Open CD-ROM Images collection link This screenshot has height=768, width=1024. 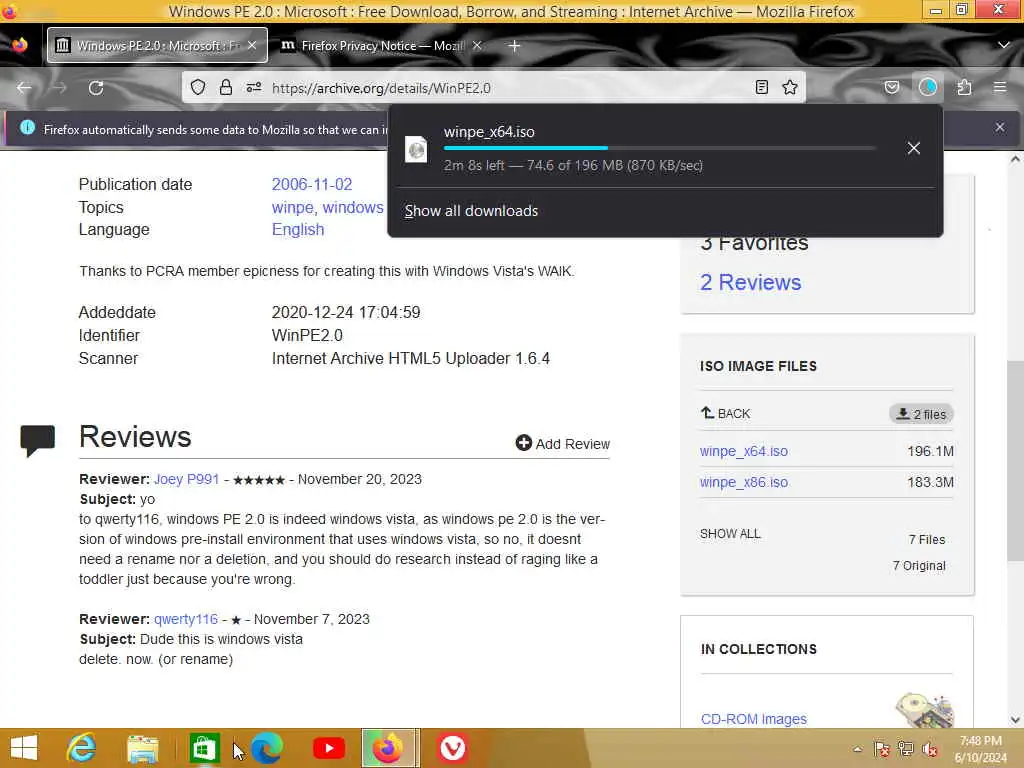tap(754, 718)
